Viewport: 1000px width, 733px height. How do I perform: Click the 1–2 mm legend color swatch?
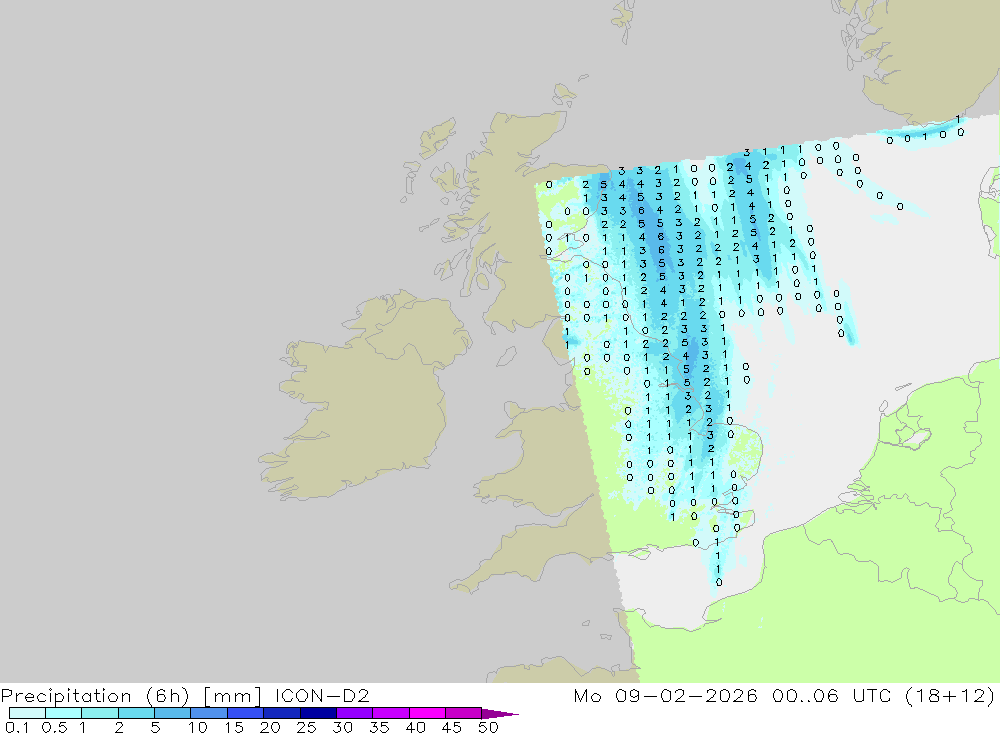(99, 713)
